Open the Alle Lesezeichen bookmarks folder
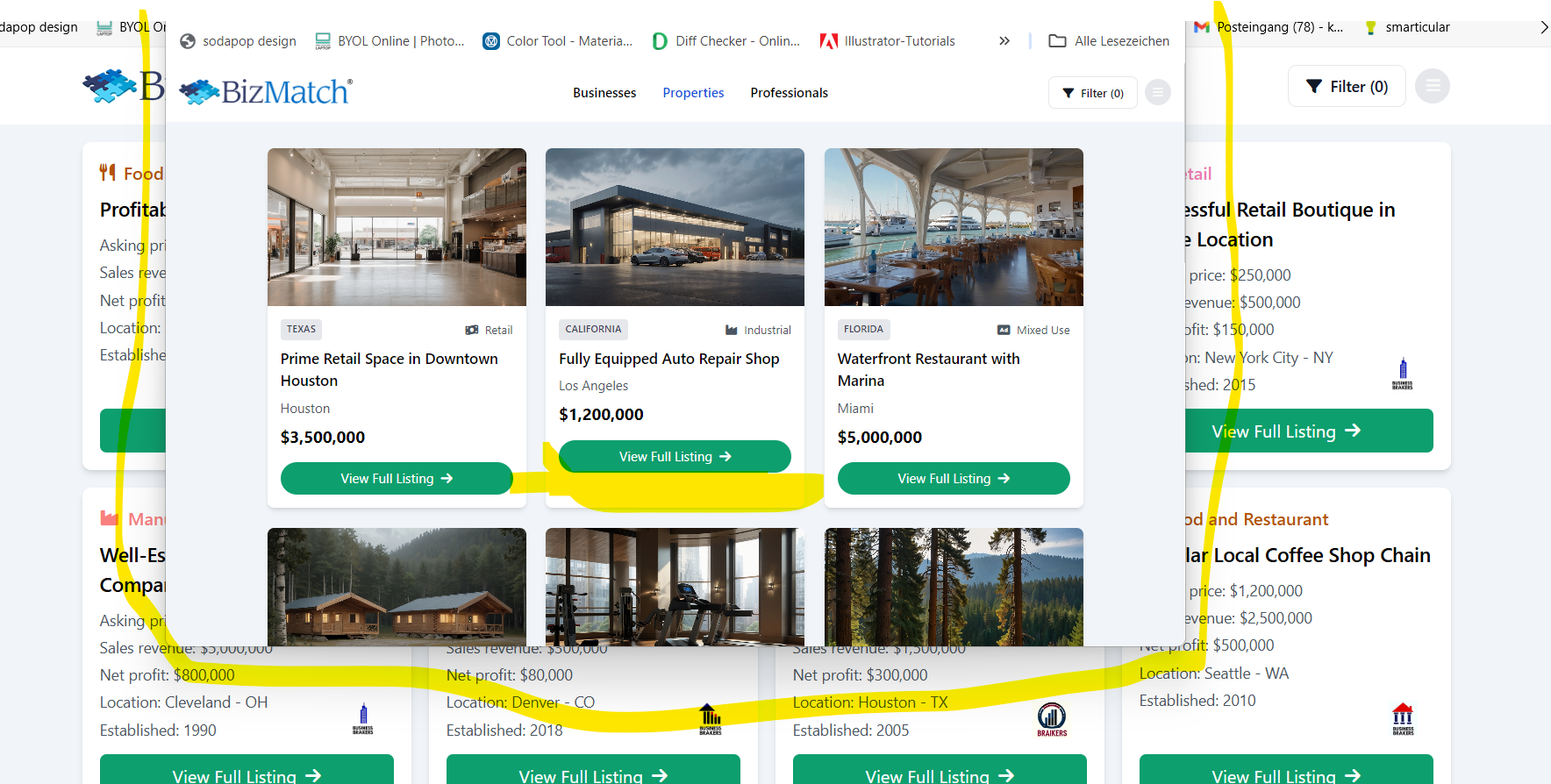1551x784 pixels. coord(1110,41)
